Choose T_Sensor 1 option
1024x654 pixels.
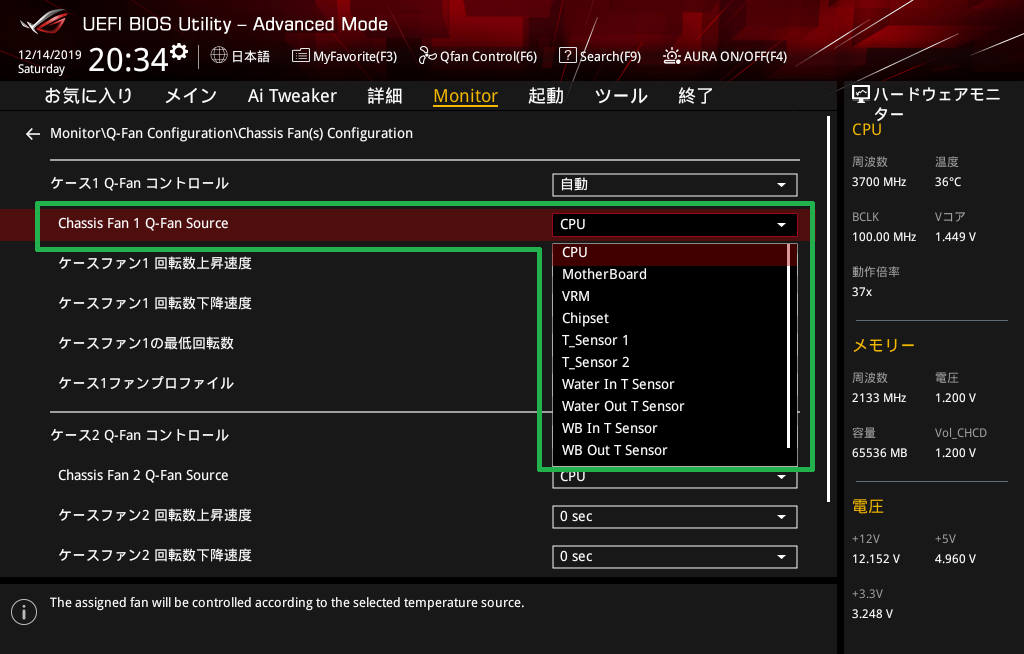click(671, 340)
